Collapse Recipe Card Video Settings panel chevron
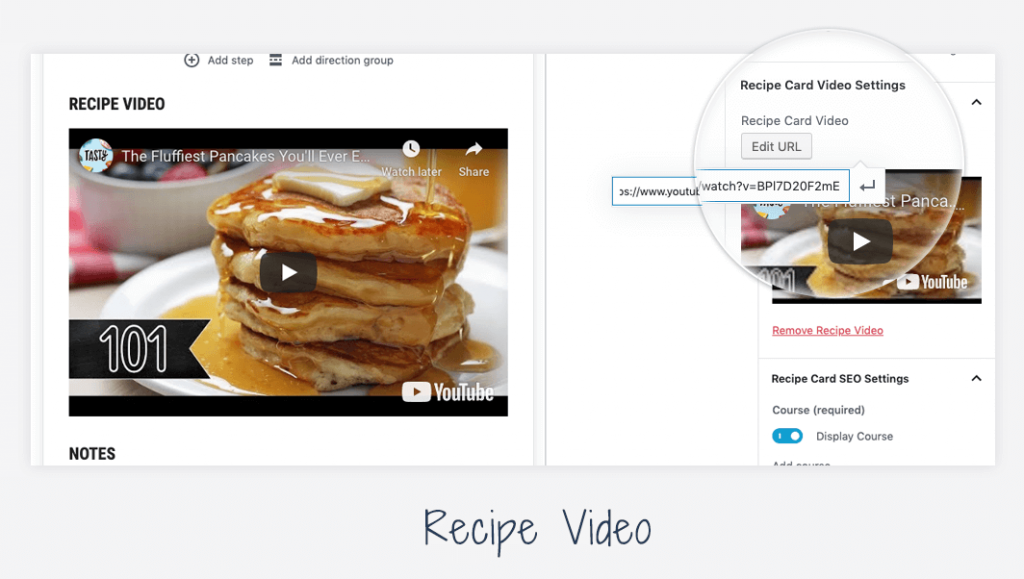The width and height of the screenshot is (1024, 579). [x=976, y=102]
